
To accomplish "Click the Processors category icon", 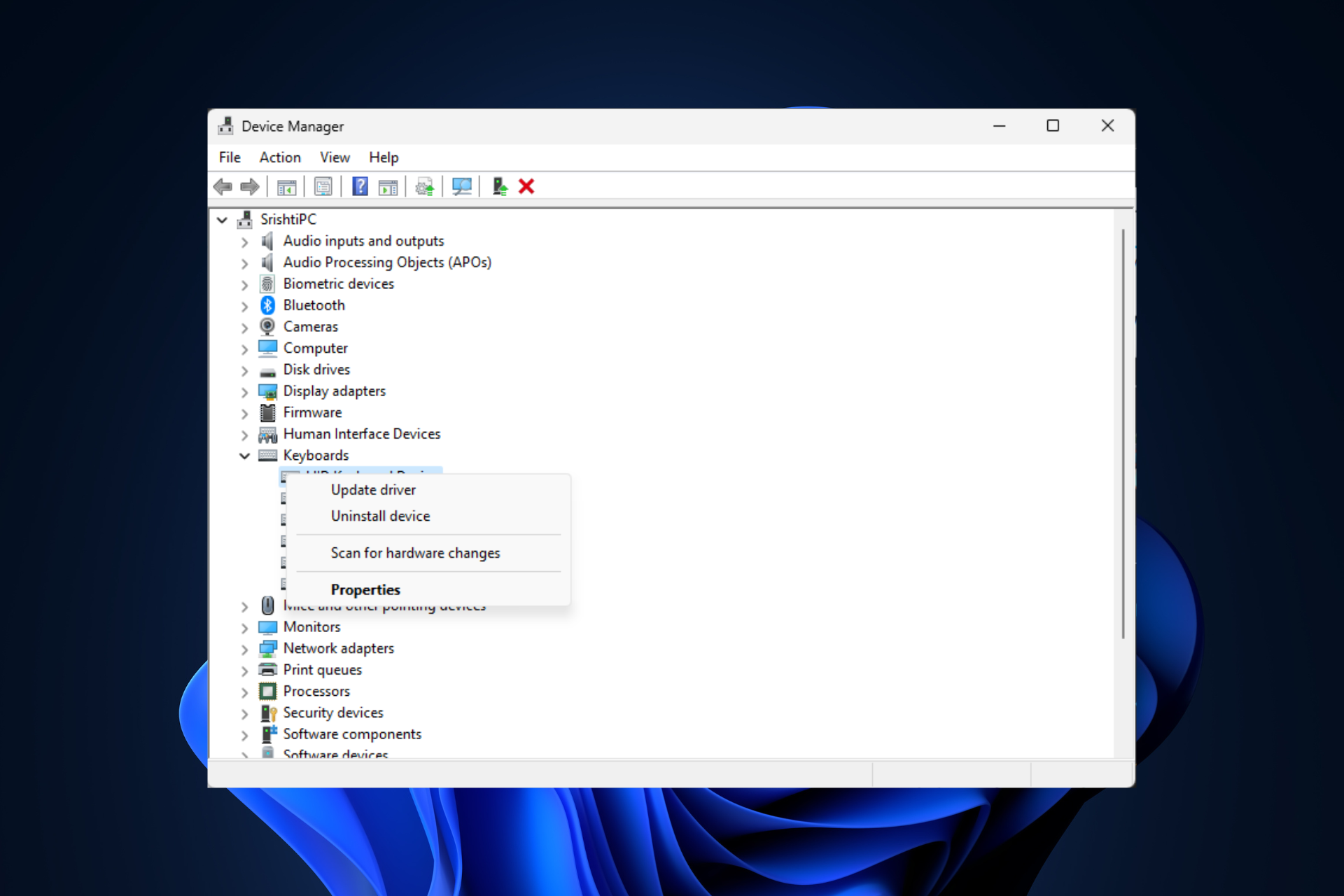I will click(267, 692).
